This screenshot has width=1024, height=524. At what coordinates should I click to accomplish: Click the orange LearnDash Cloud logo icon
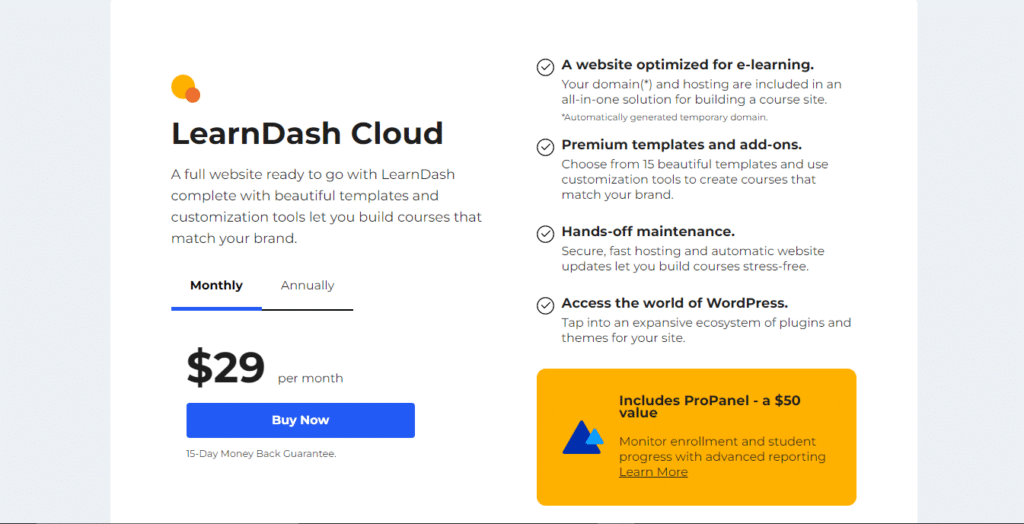point(185,89)
